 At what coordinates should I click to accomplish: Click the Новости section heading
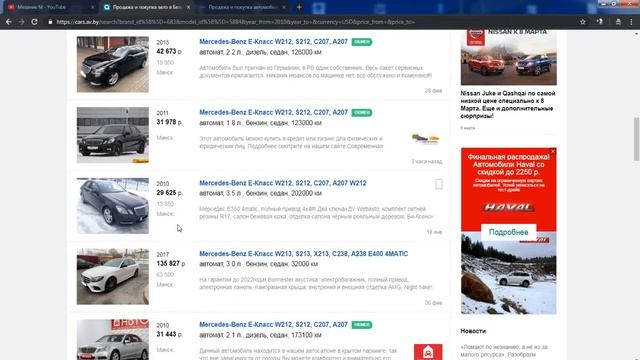point(473,331)
